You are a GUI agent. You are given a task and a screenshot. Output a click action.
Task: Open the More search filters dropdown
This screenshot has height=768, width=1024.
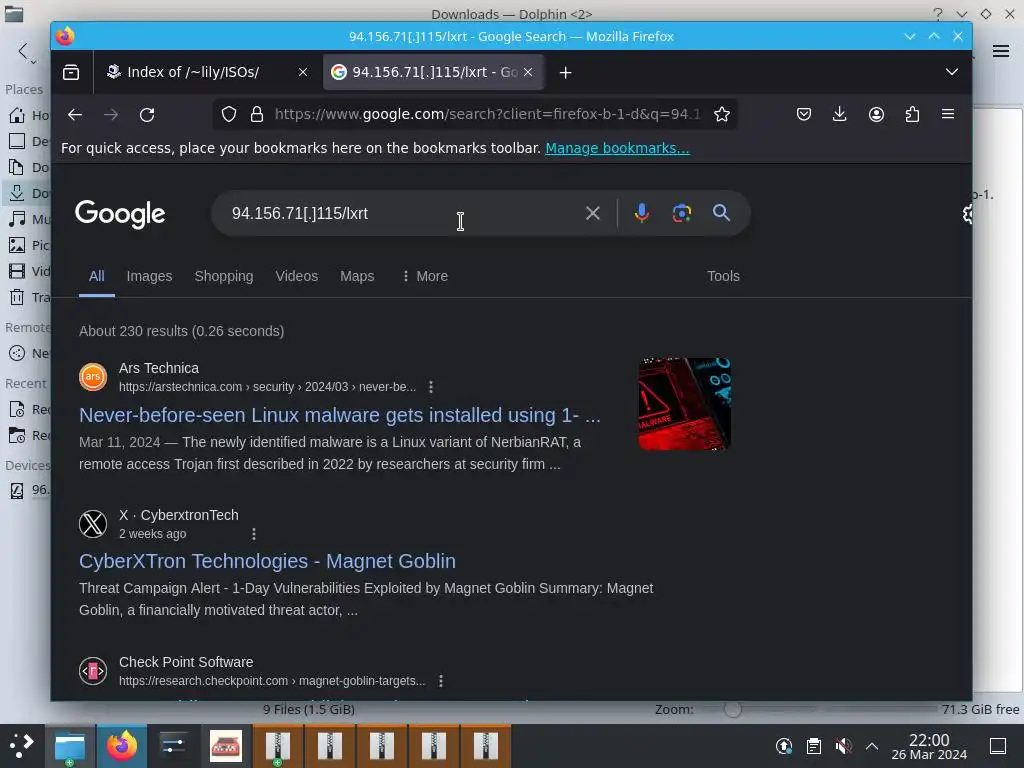tap(425, 276)
